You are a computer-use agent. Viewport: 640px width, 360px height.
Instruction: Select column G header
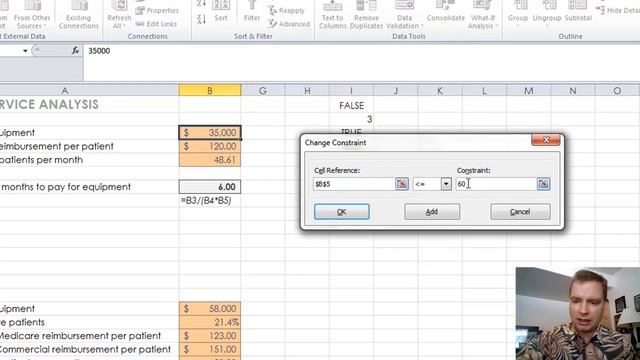pos(263,91)
